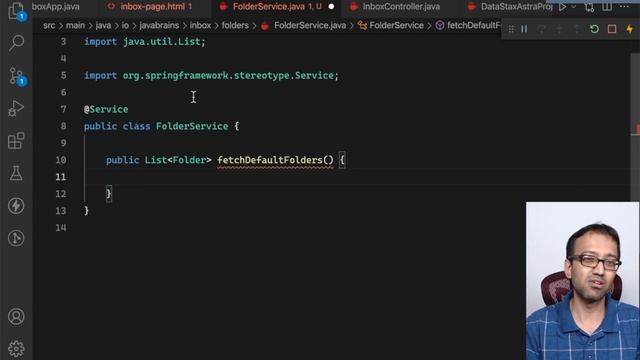The image size is (640, 360).
Task: Click the FolderService class name on line 8
Action: pyautogui.click(x=192, y=126)
